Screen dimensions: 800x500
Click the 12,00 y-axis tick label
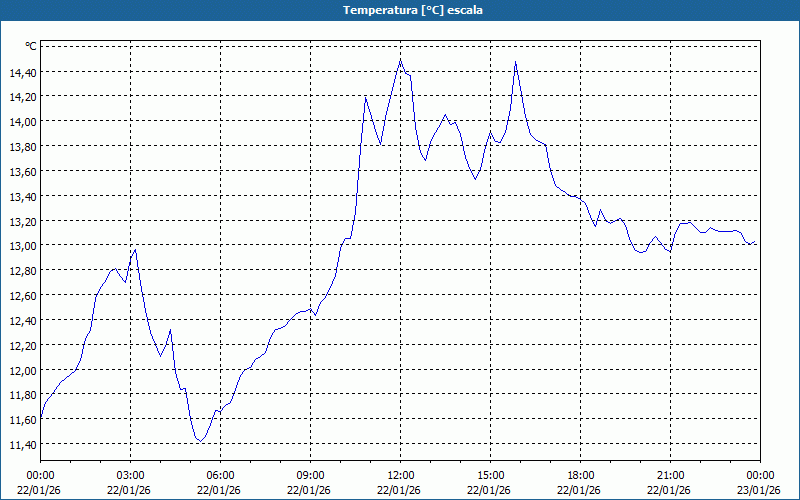coord(22,370)
